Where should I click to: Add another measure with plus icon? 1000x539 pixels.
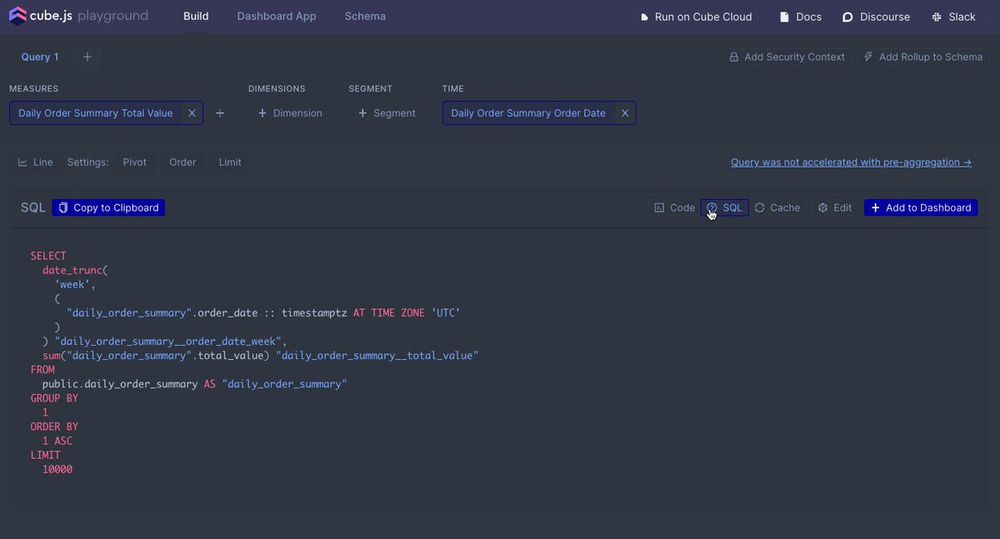[x=220, y=113]
